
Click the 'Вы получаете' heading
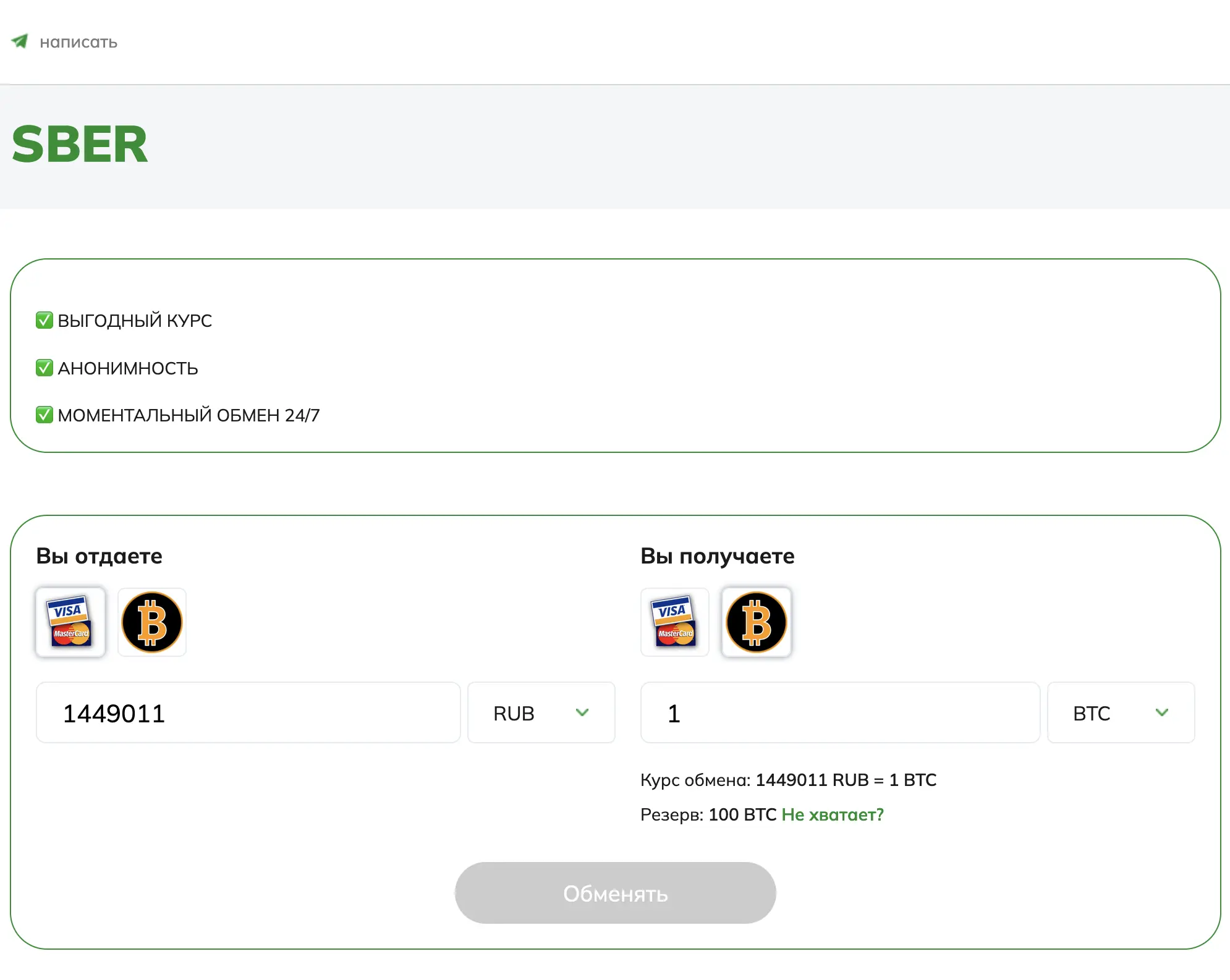click(718, 556)
